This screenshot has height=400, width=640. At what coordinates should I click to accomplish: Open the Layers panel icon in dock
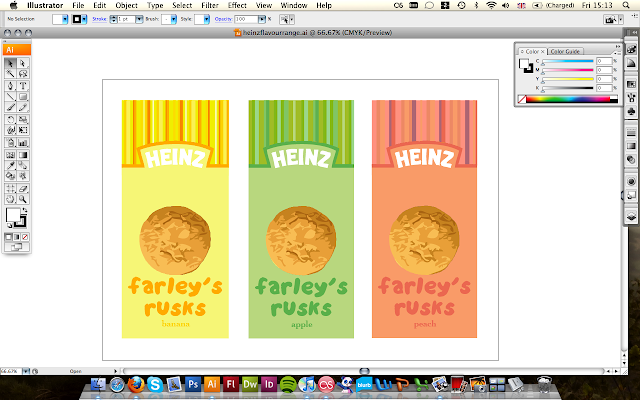631,217
